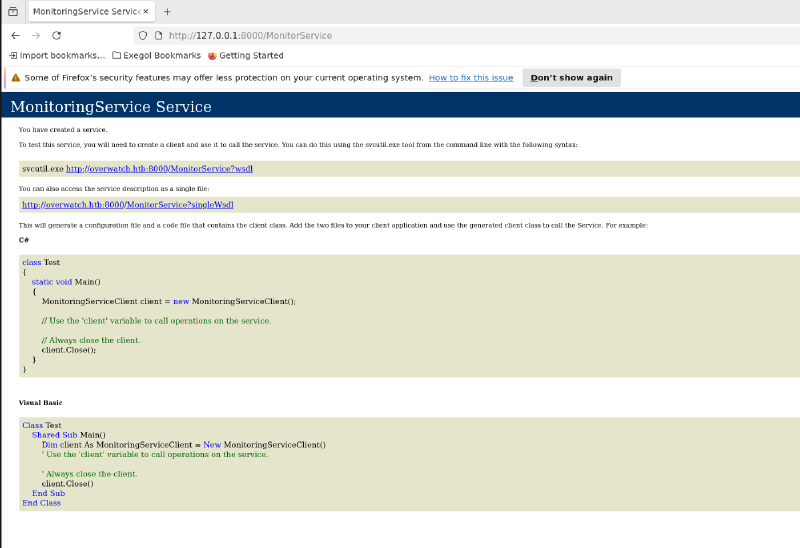Screen dimensions: 800x548
Task: Close the MonitoringService tab
Action: (x=146, y=11)
